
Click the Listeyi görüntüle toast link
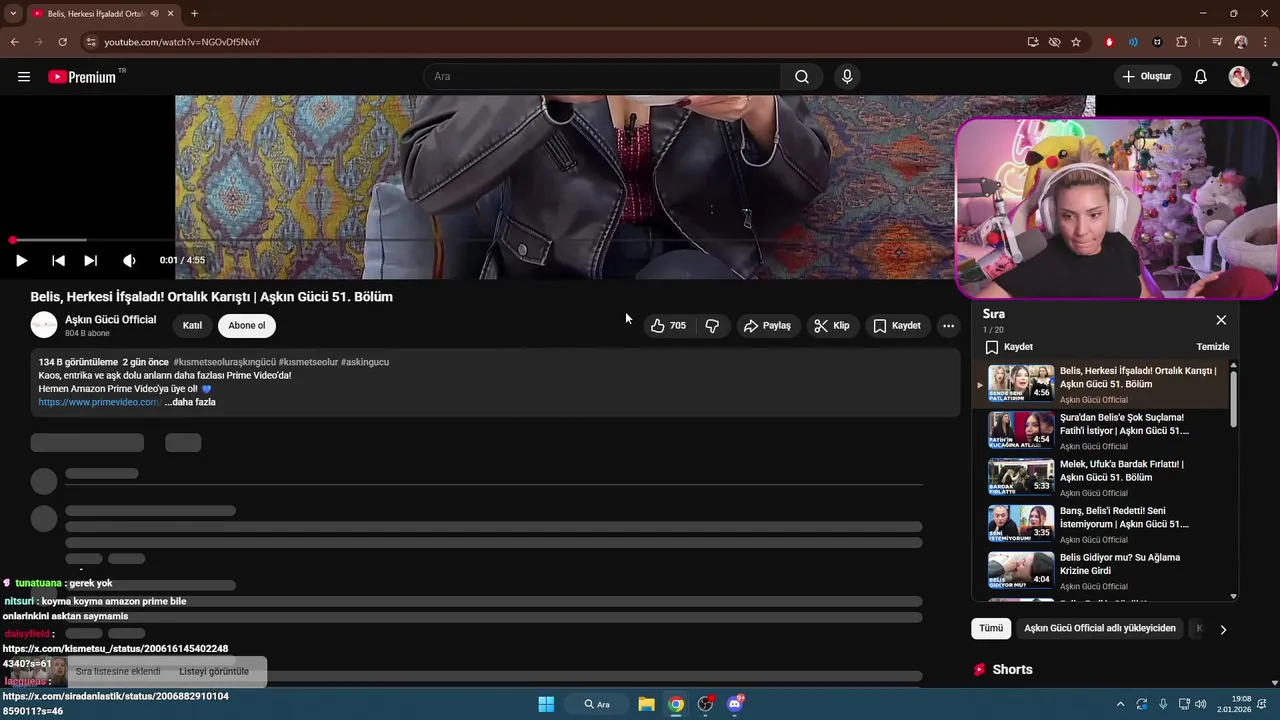click(214, 672)
